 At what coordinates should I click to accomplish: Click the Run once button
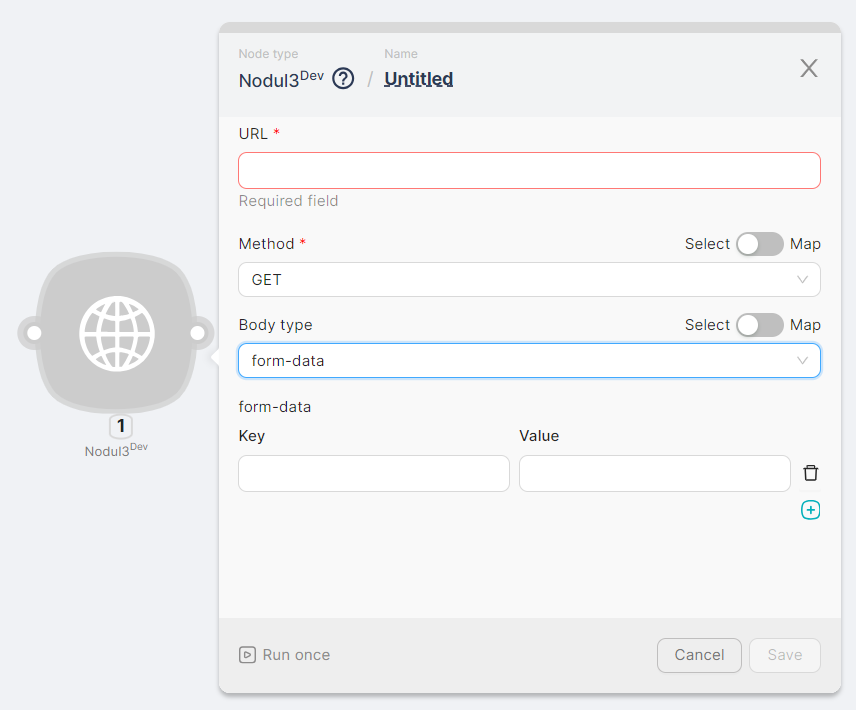(285, 655)
